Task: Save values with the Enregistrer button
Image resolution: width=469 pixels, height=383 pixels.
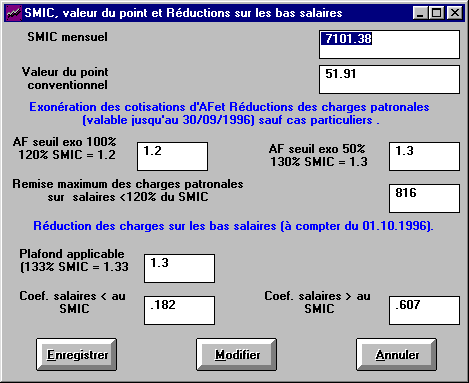Action: pos(77,355)
